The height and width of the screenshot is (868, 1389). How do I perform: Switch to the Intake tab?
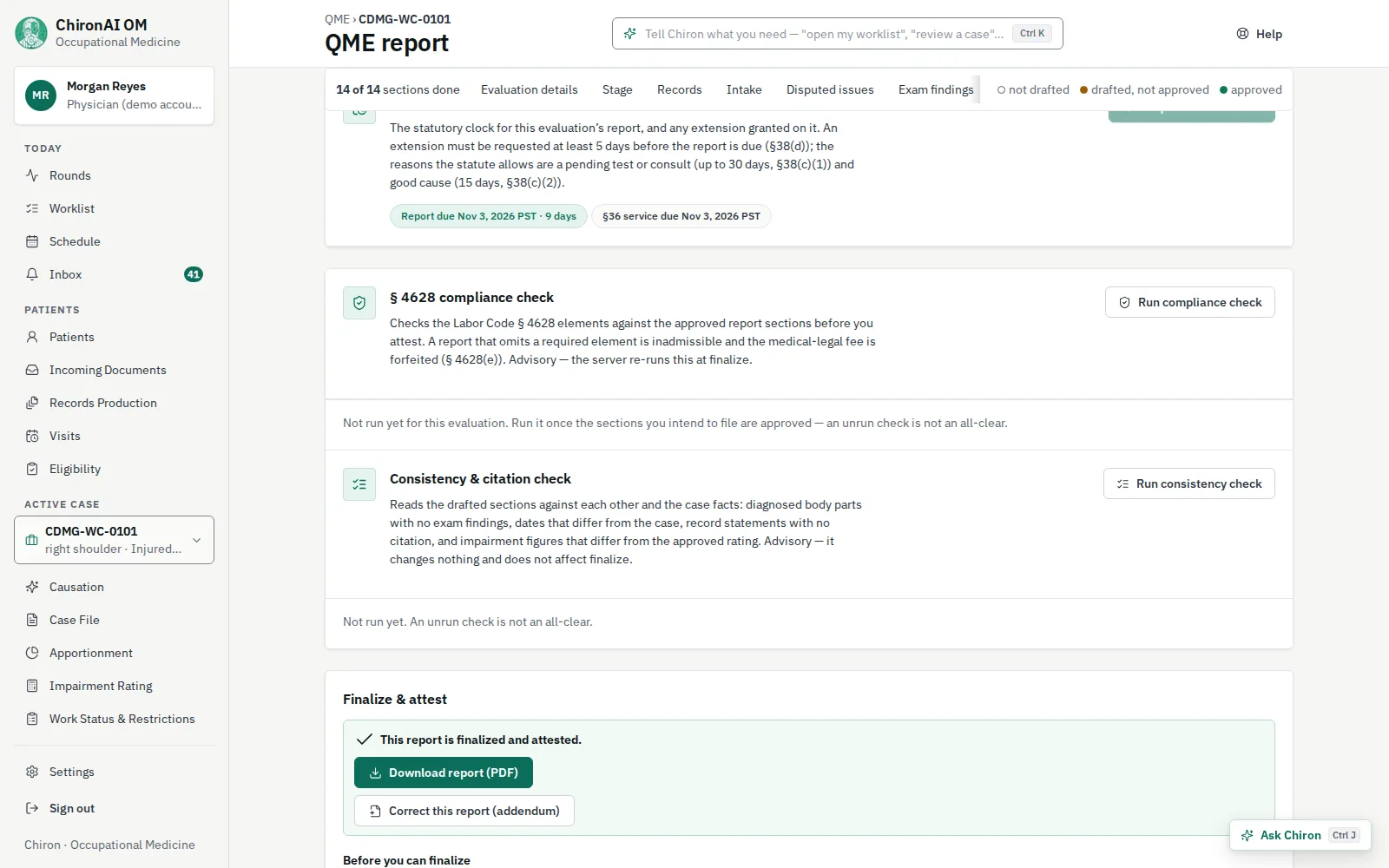pyautogui.click(x=744, y=89)
